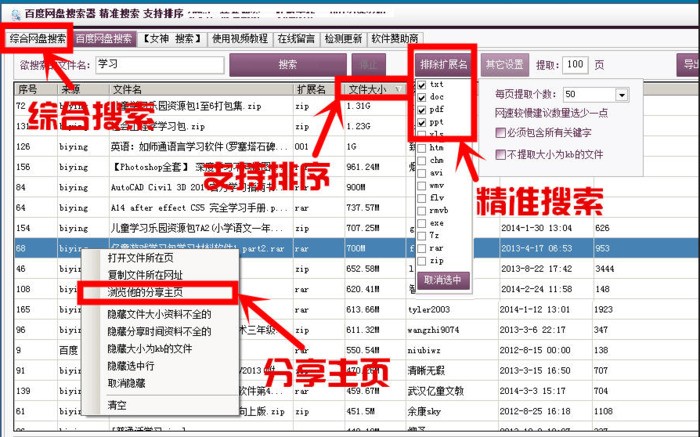The image size is (700, 437).
Task: Toggle the exe extension checkbox
Action: click(421, 223)
